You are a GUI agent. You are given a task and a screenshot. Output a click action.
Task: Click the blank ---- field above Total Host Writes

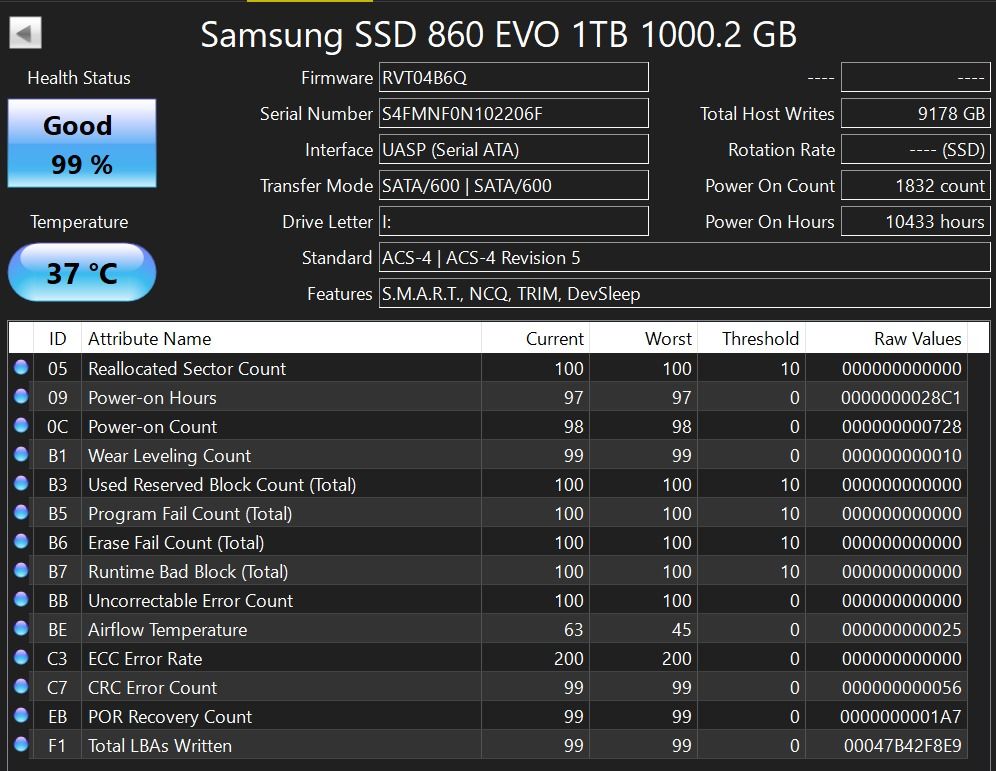click(915, 77)
